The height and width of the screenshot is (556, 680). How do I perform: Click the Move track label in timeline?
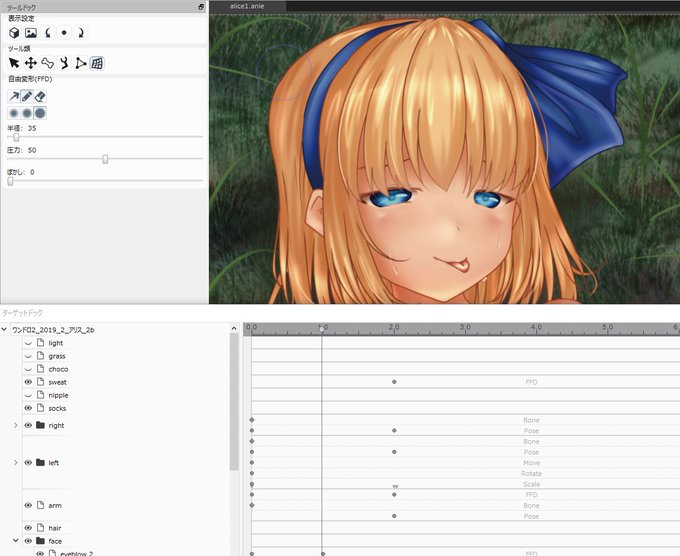[x=531, y=463]
